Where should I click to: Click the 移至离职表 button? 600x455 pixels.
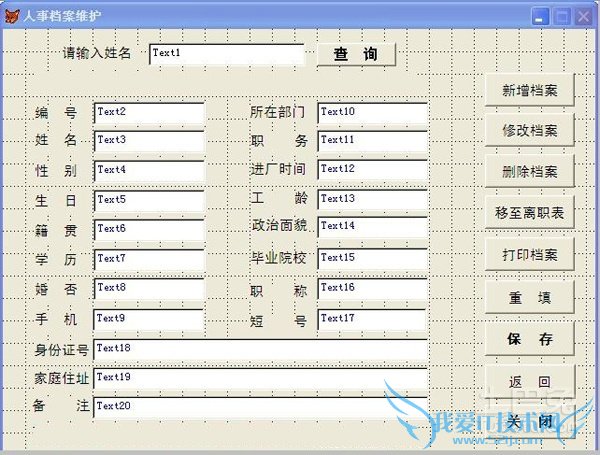tap(530, 212)
